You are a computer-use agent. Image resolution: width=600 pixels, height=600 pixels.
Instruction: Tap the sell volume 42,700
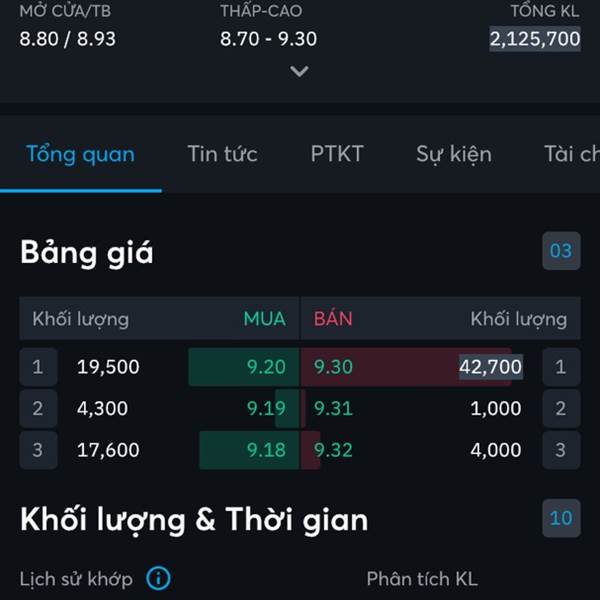tap(491, 367)
